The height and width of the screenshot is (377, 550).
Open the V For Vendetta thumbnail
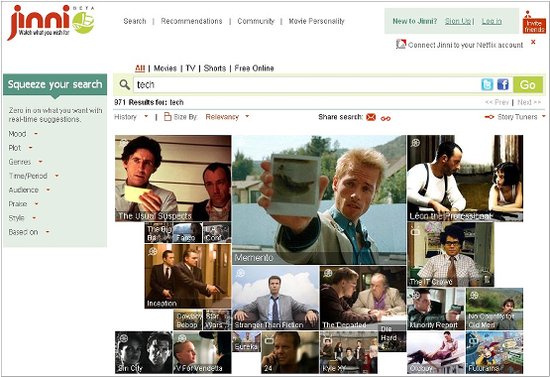point(202,352)
